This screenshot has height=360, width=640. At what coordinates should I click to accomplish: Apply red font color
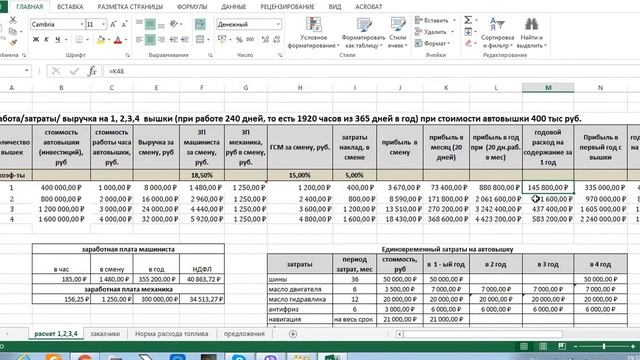point(118,40)
